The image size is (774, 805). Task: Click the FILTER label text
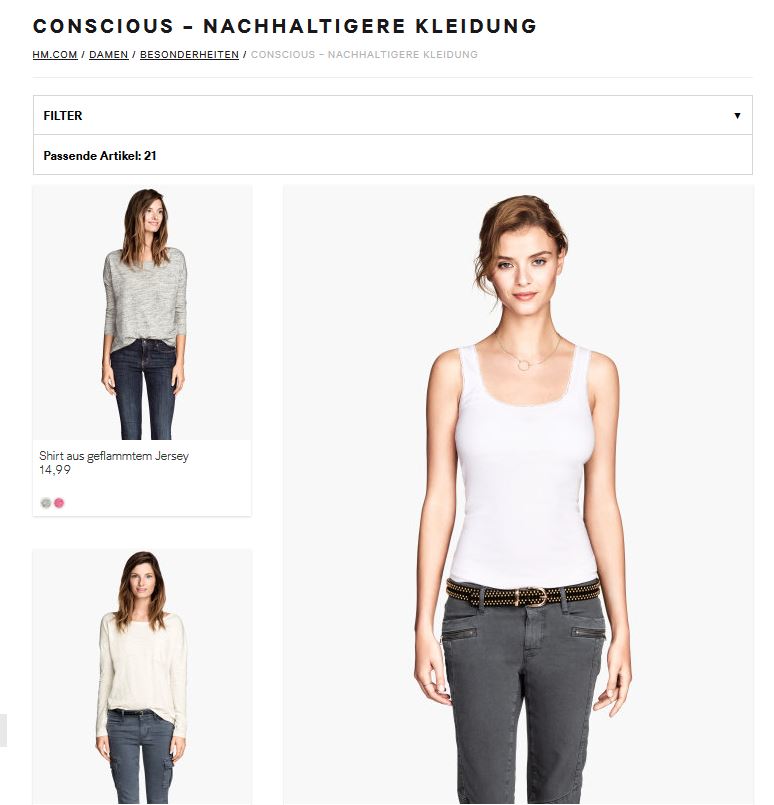pos(63,116)
